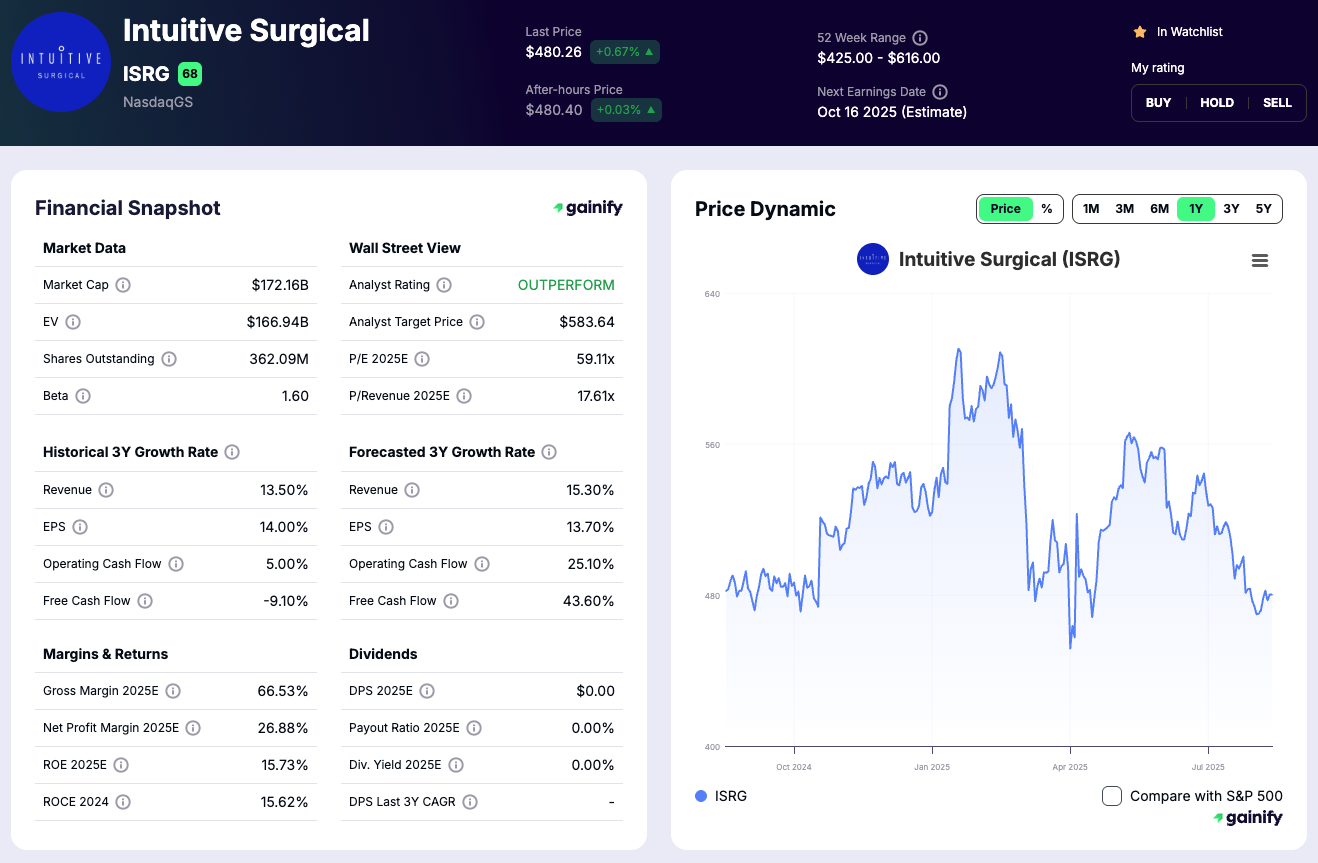Enable Compare with S&P 500 checkbox
1318x863 pixels.
pos(1111,796)
